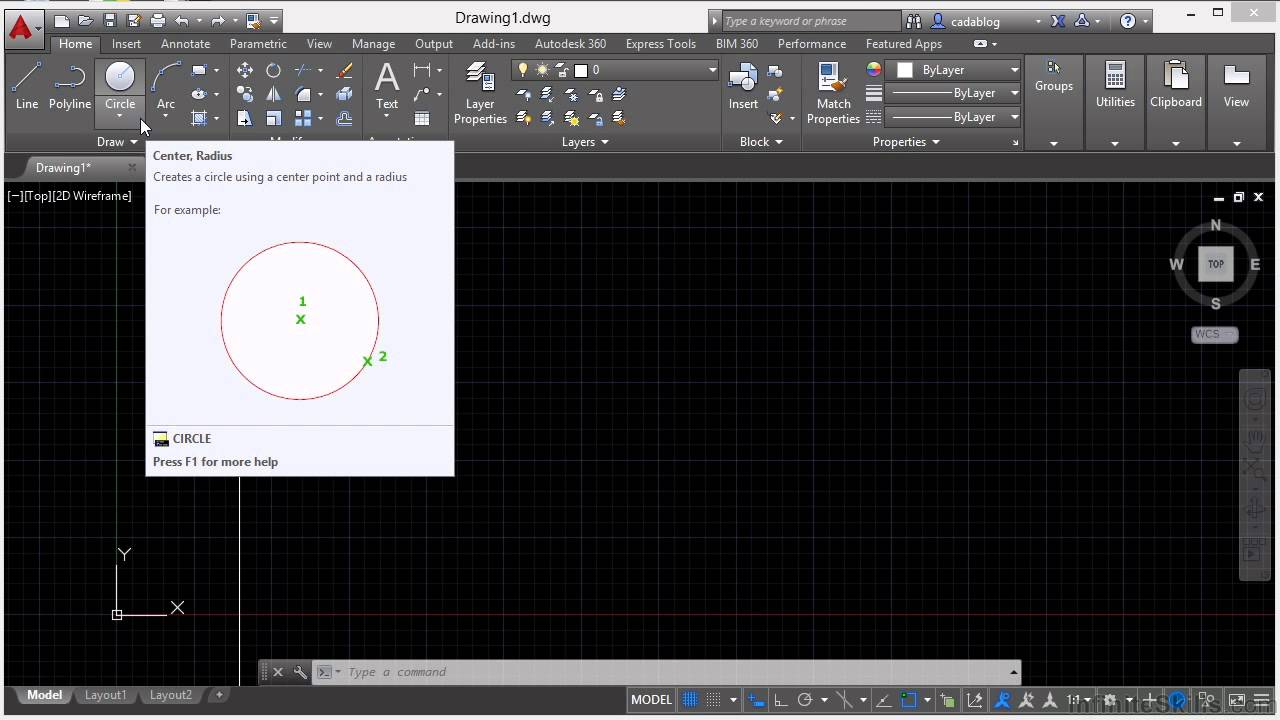Switch to the Layout2 tab
This screenshot has width=1280, height=720.
170,695
